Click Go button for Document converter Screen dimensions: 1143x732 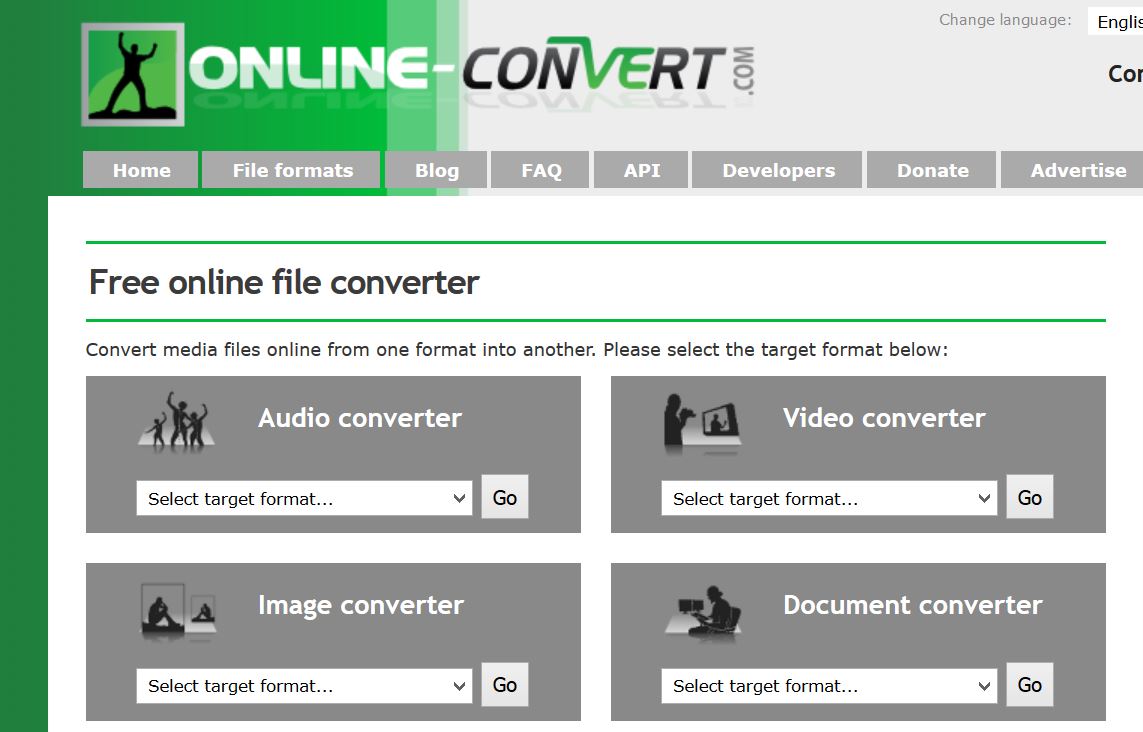(x=1029, y=685)
